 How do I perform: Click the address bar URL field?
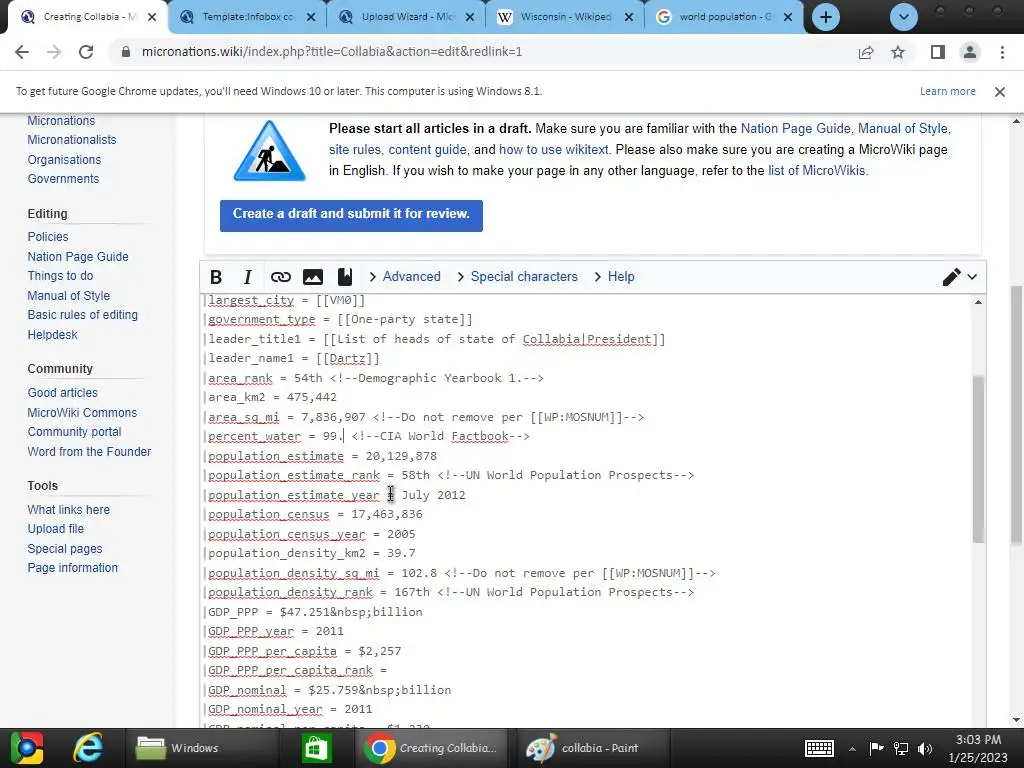click(483, 52)
